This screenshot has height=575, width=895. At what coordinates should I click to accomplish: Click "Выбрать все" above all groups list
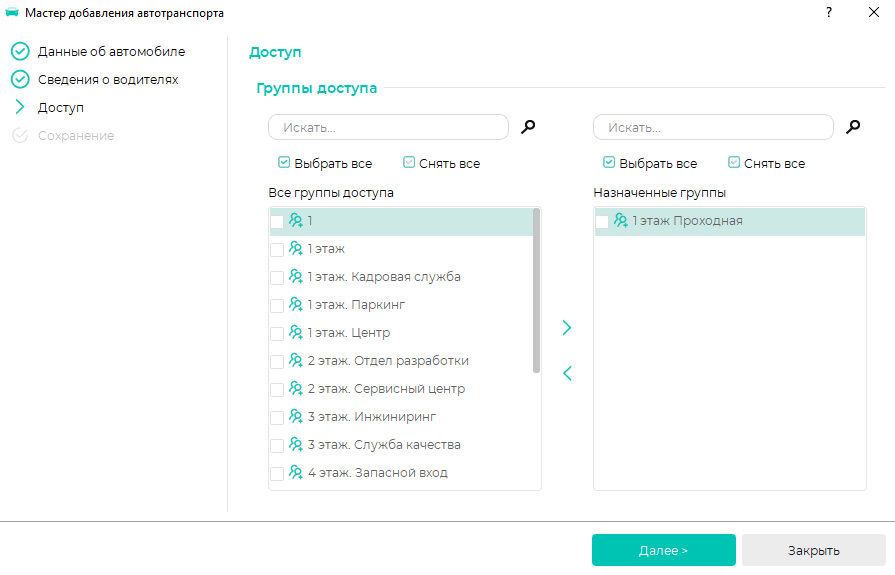pyautogui.click(x=325, y=163)
